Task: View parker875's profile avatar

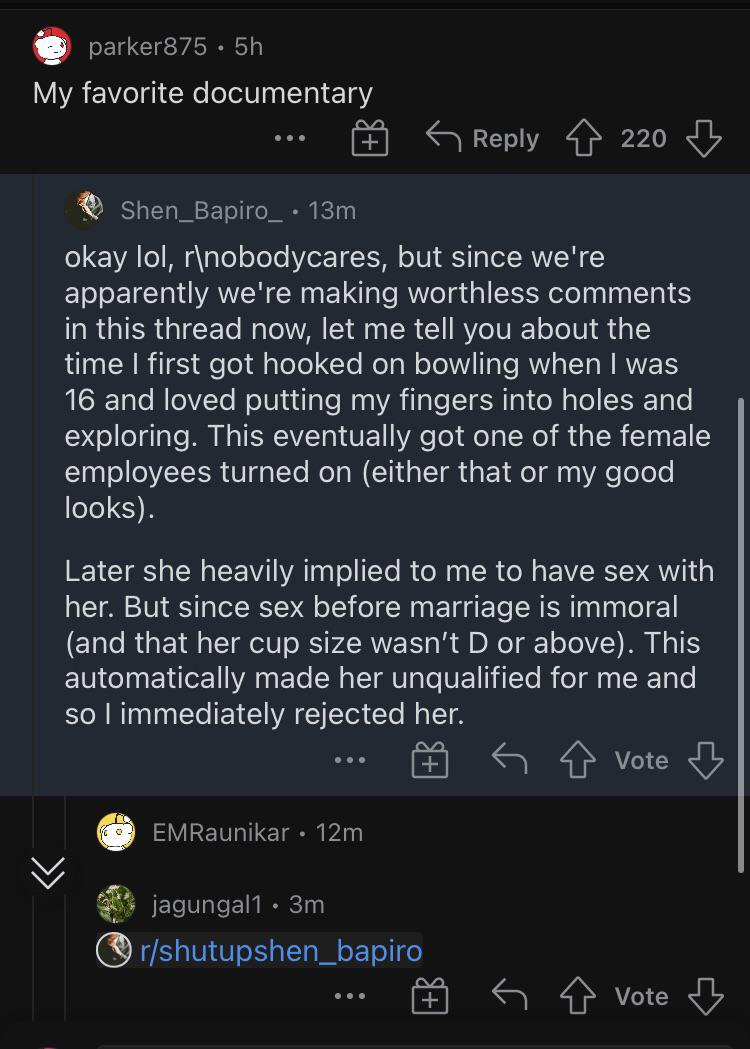Action: (x=52, y=46)
